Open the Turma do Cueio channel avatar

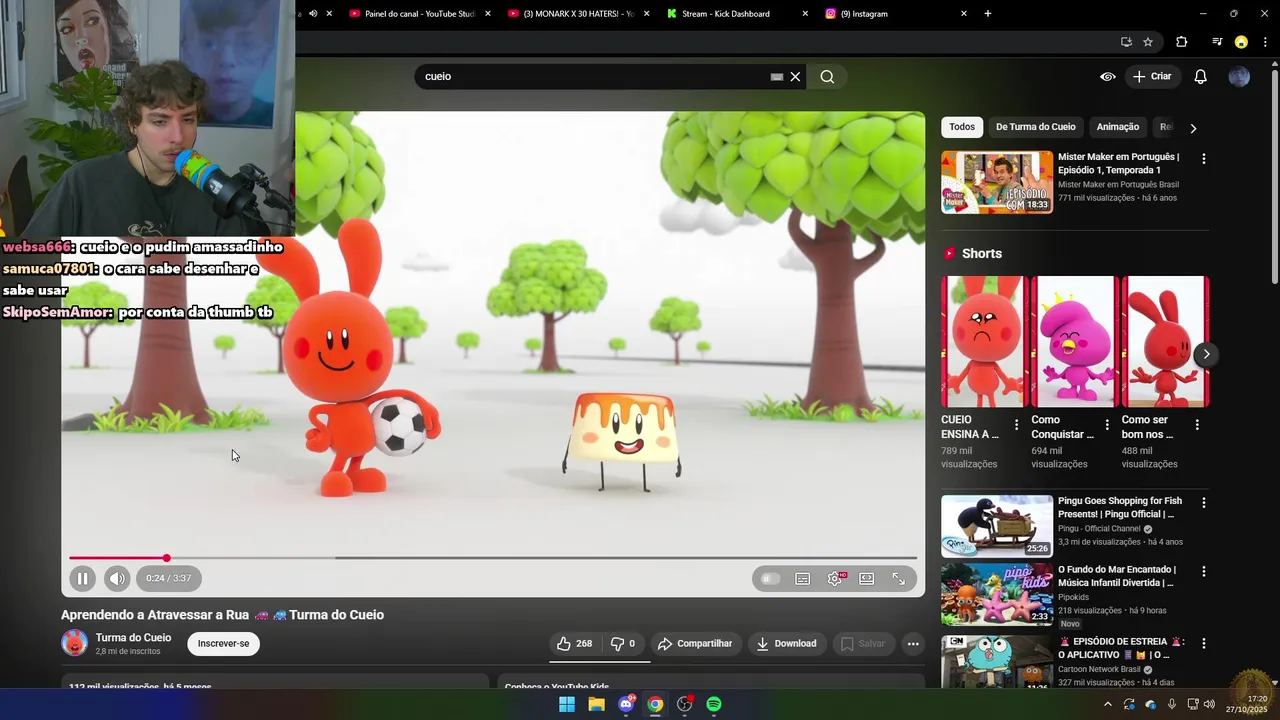pos(74,643)
